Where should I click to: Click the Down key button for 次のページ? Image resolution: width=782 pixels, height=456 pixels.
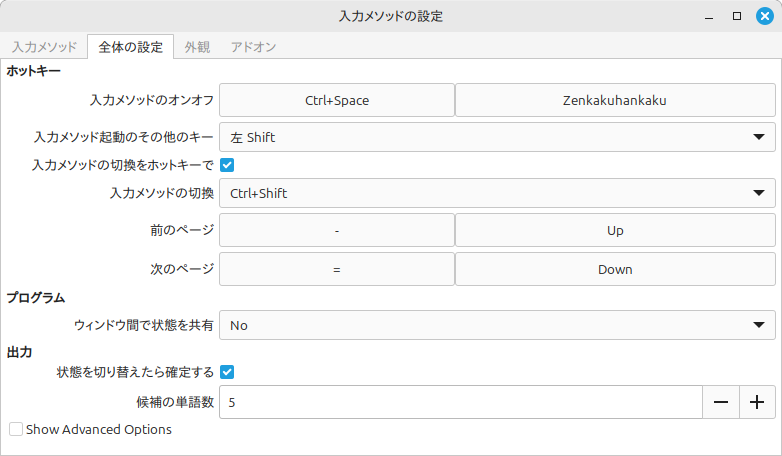pyautogui.click(x=615, y=269)
